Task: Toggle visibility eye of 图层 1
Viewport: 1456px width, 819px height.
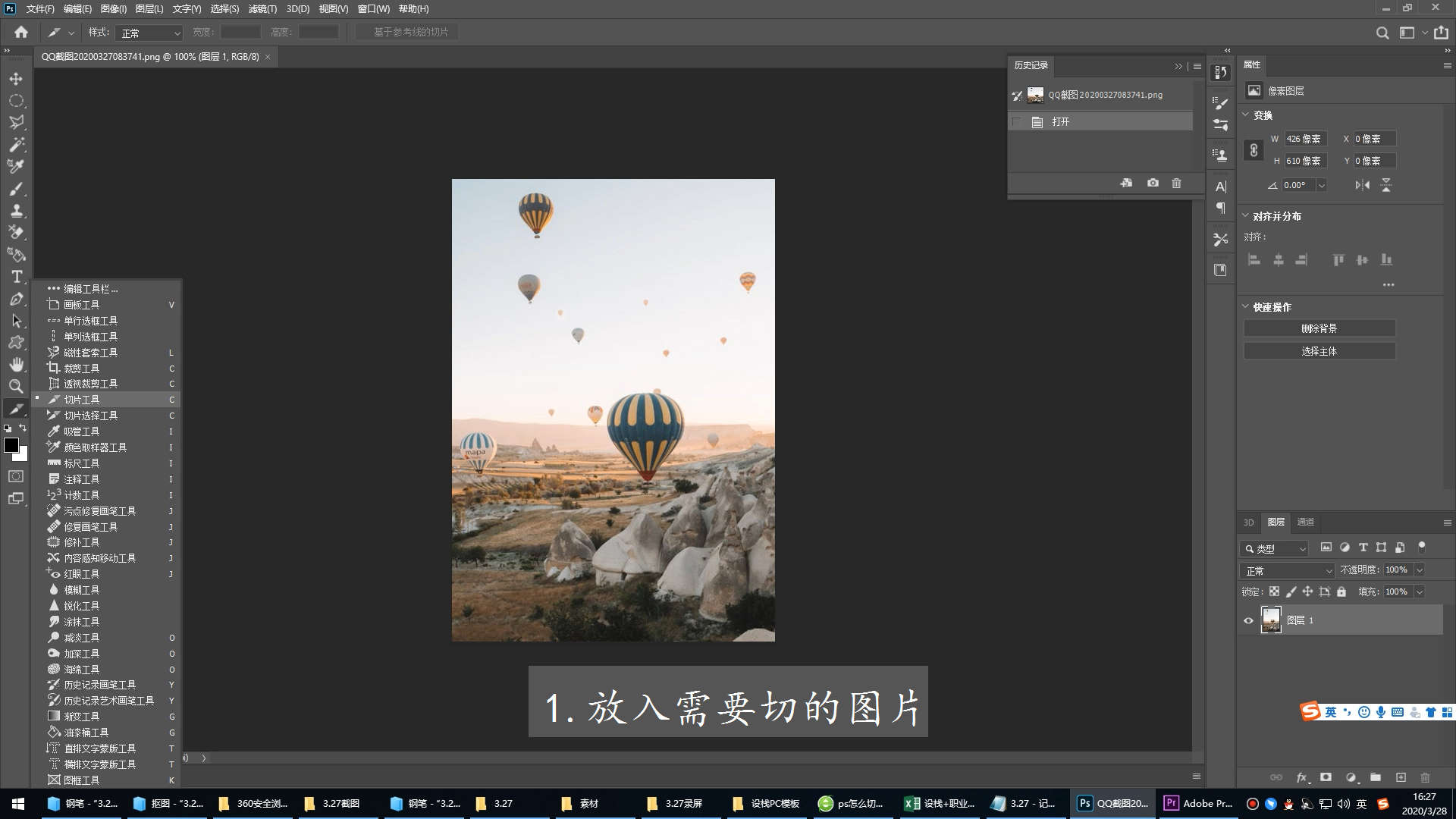Action: (x=1248, y=620)
